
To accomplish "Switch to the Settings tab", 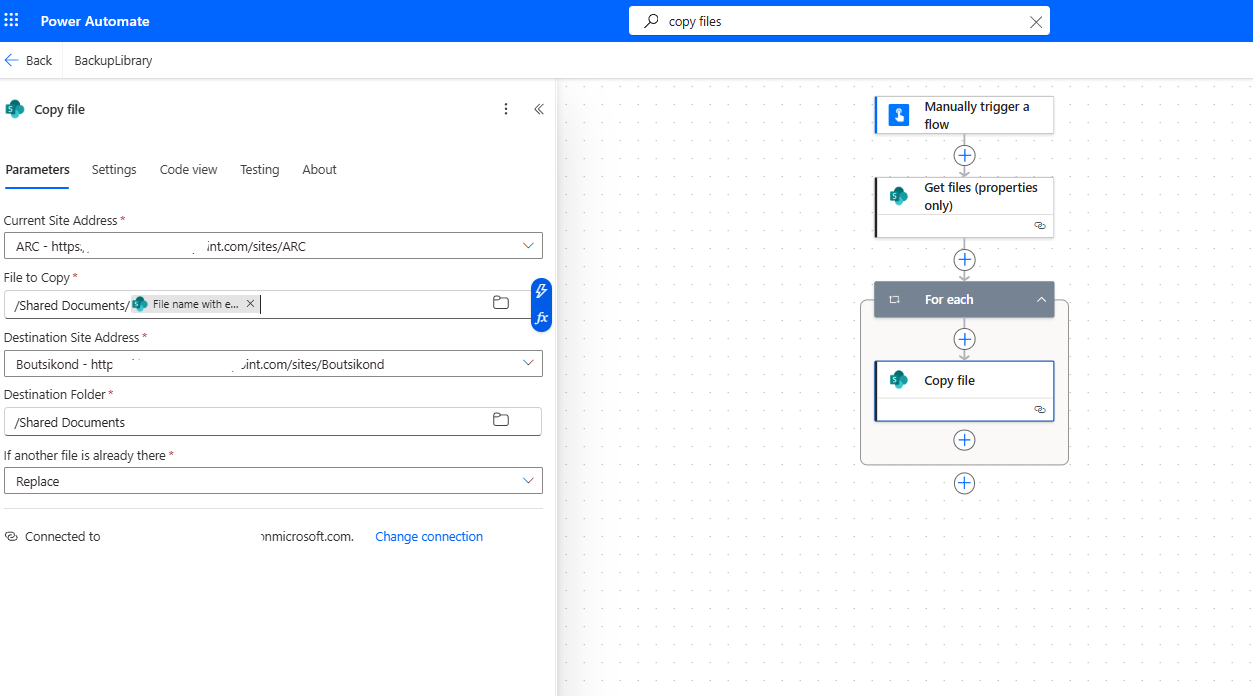I will pos(114,170).
